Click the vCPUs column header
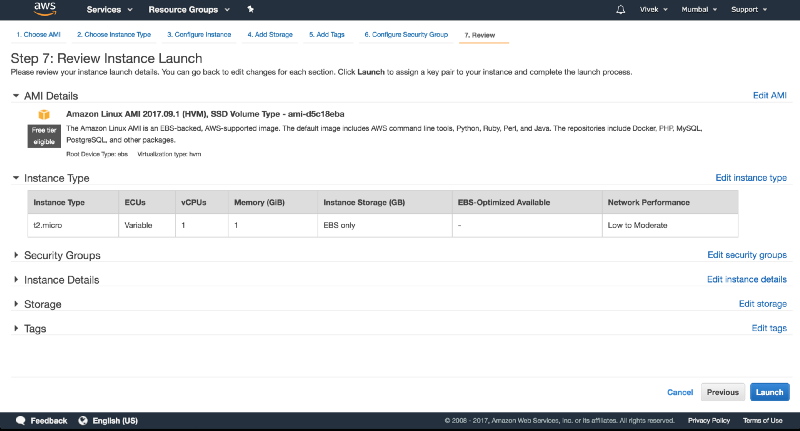800x431 pixels. tap(202, 202)
